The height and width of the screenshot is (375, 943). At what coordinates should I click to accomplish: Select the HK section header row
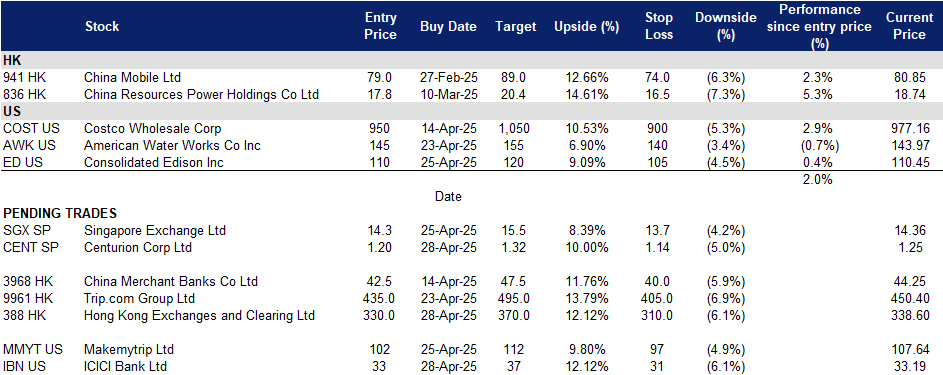pyautogui.click(x=472, y=60)
